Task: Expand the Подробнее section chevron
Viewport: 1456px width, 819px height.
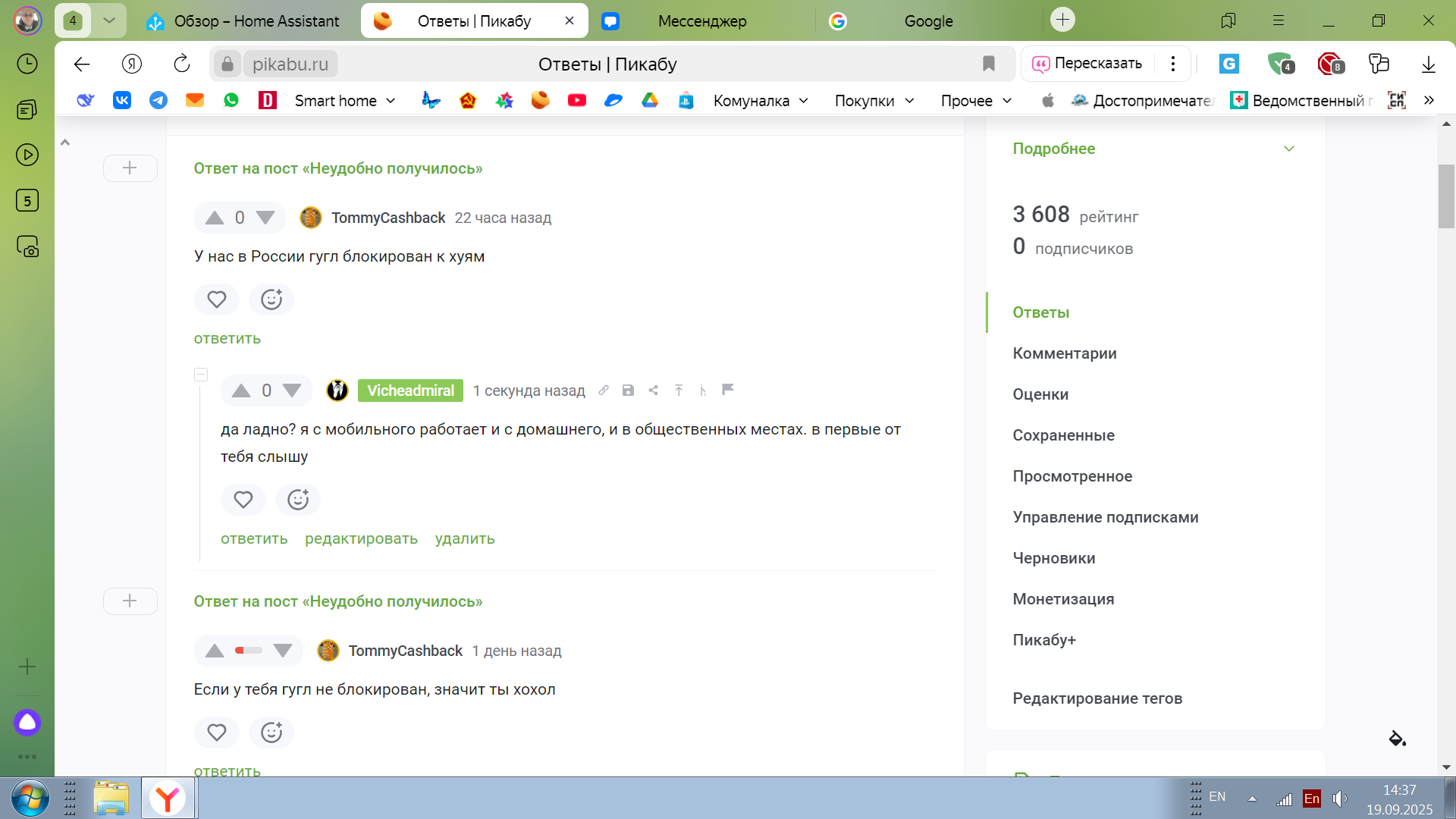Action: click(x=1288, y=149)
